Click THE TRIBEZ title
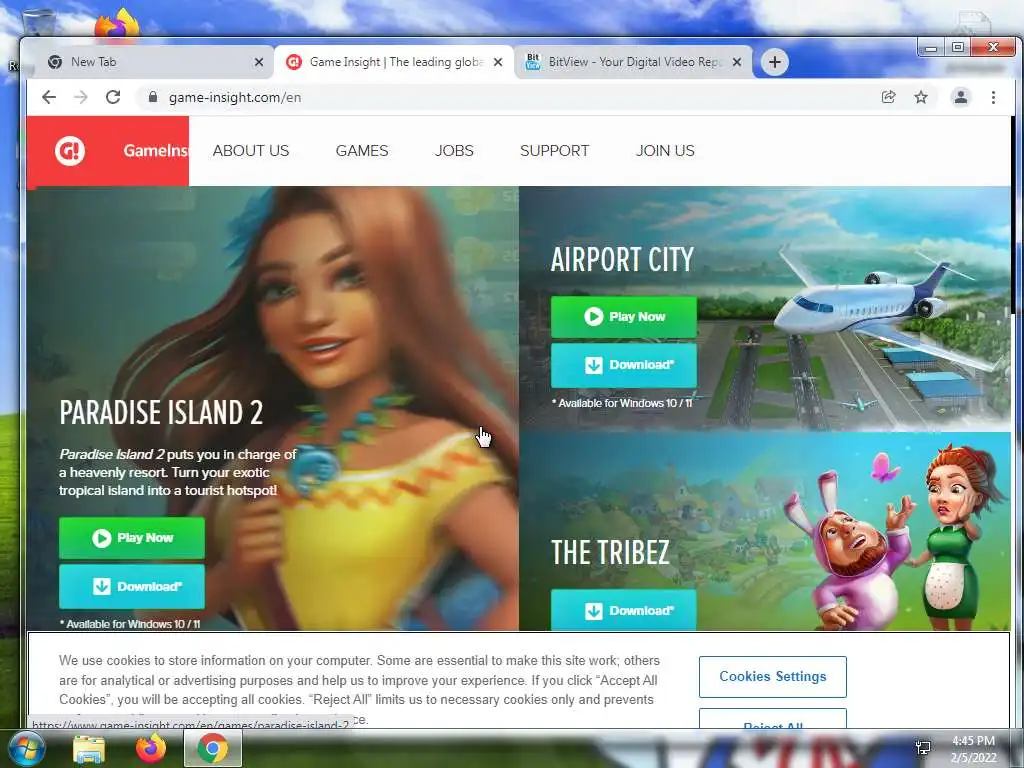 [610, 552]
